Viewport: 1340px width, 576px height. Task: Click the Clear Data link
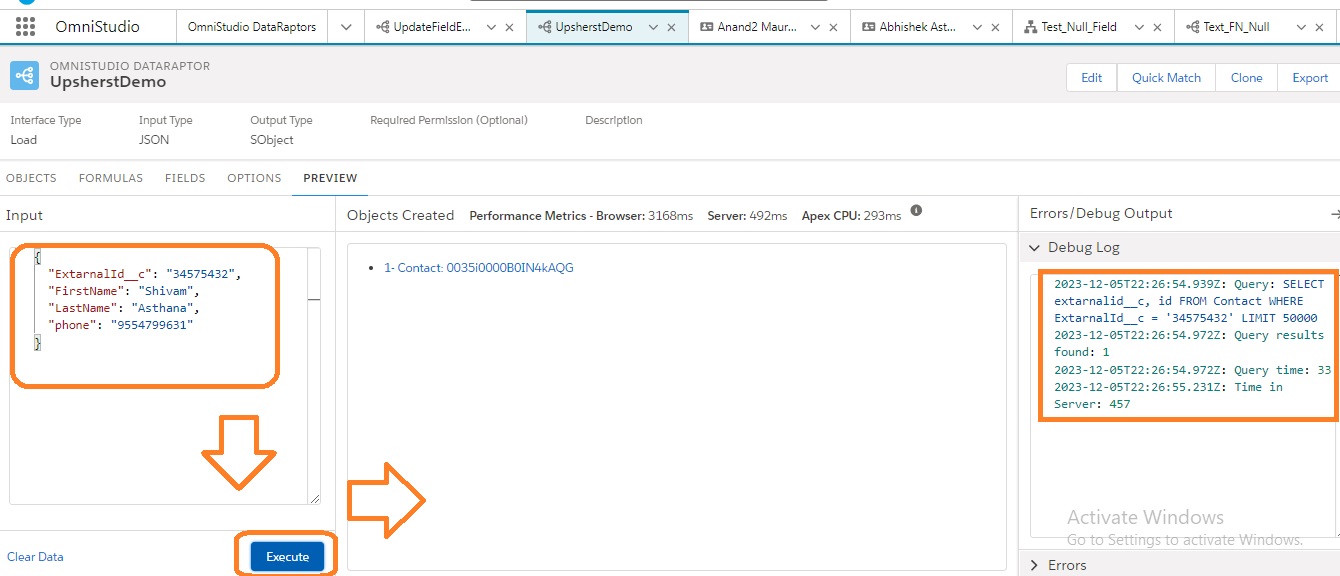35,557
